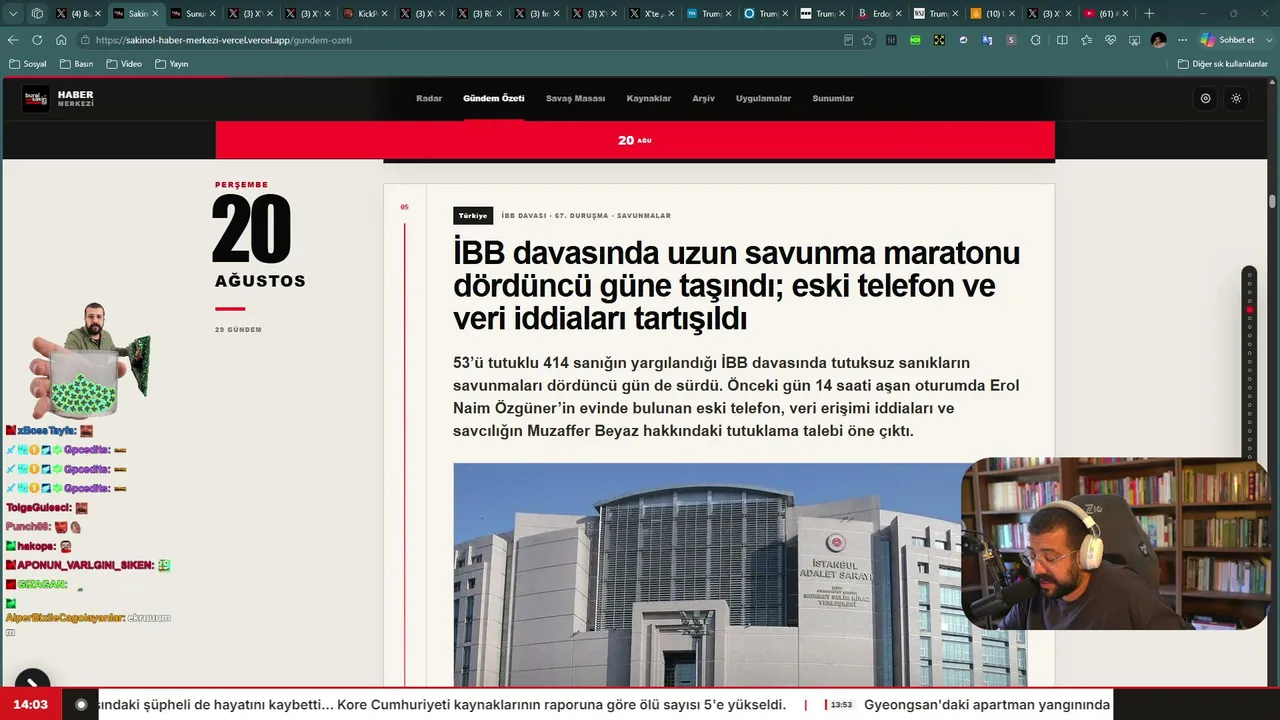This screenshot has height=720, width=1280.
Task: Open the Video bookmarks folder
Action: [125, 64]
